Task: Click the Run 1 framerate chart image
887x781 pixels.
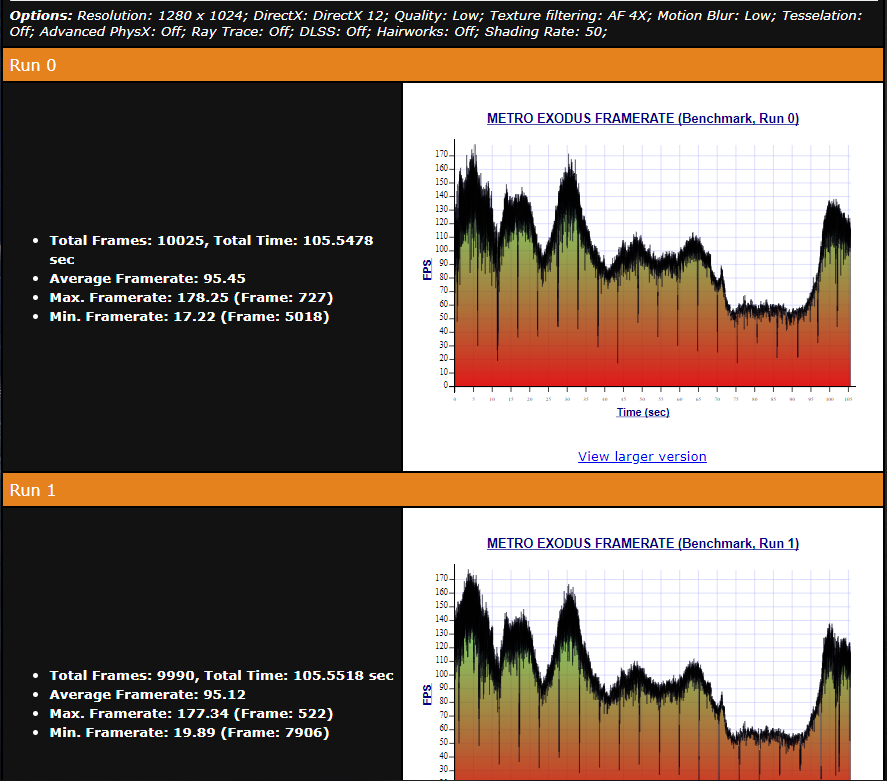Action: tap(643, 657)
